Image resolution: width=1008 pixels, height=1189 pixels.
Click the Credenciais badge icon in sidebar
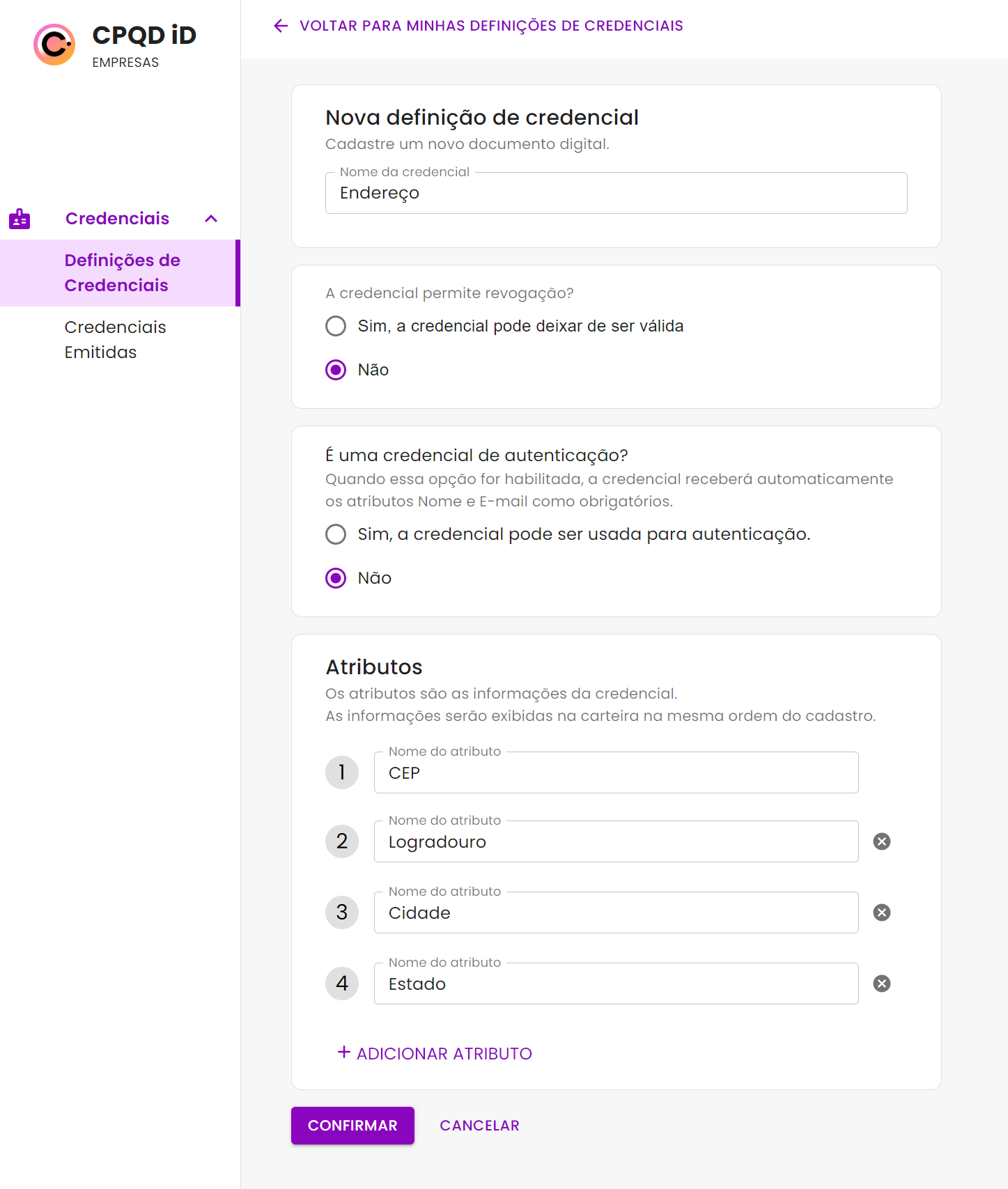[x=20, y=219]
